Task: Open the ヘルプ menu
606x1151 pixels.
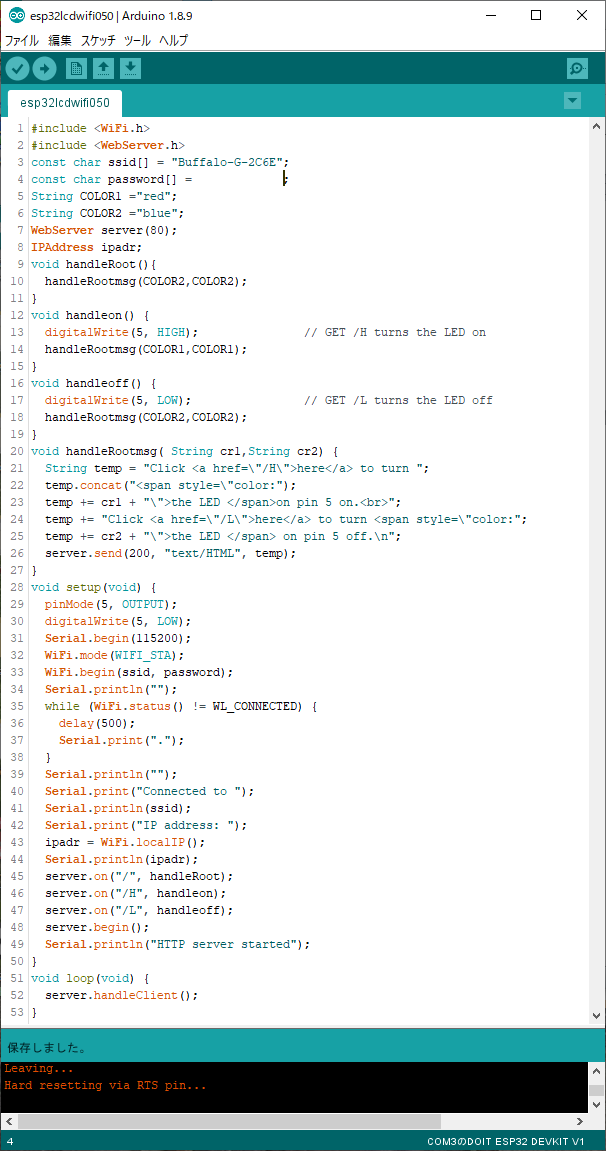Action: [173, 41]
